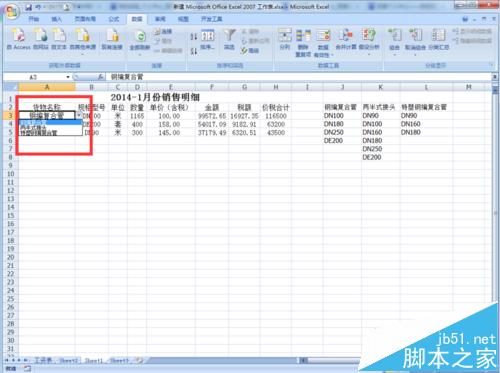Screen dimensions: 500x373
Task: Sort descending Z to A icon
Action: click(x=194, y=51)
